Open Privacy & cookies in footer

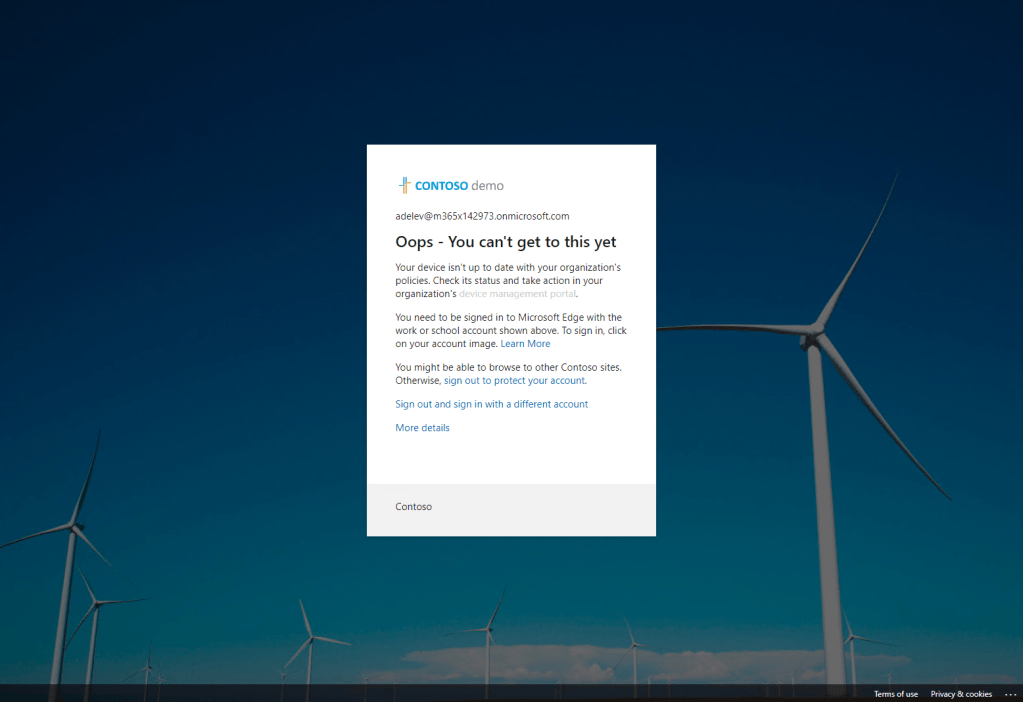pyautogui.click(x=961, y=694)
